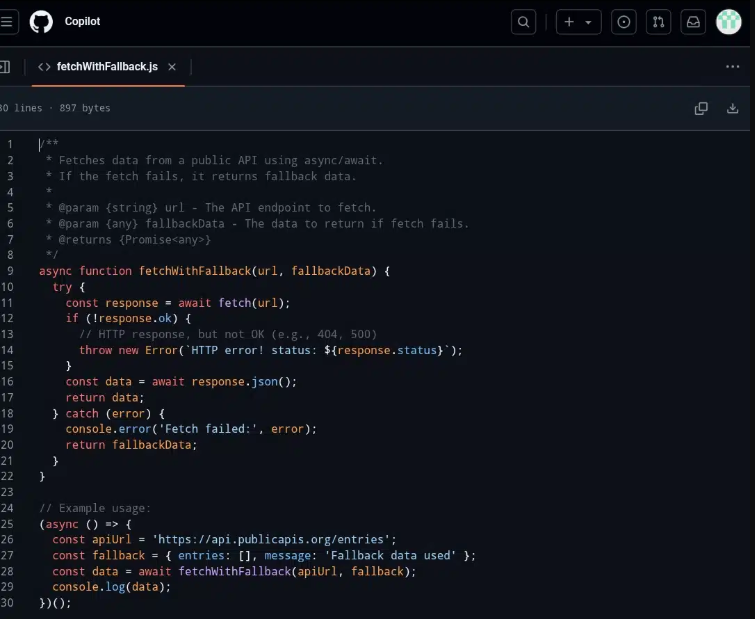The height and width of the screenshot is (619, 755).
Task: Open the hamburger navigation menu
Action: pos(8,21)
